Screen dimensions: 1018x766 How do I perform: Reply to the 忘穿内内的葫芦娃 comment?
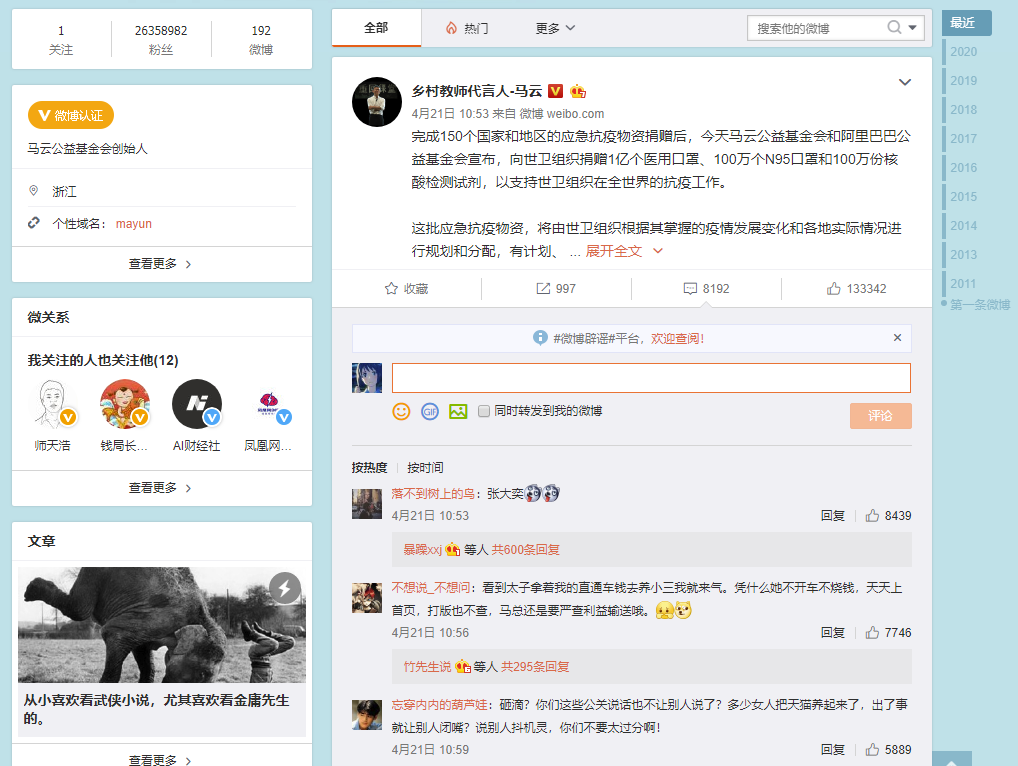832,750
